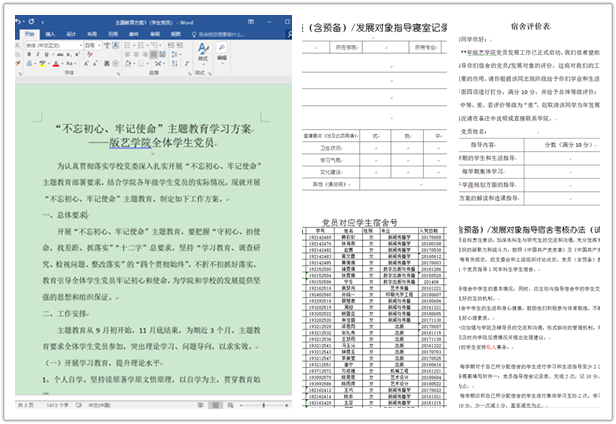Click the Grow Font icon
The width and height of the screenshot is (616, 424).
click(x=86, y=63)
